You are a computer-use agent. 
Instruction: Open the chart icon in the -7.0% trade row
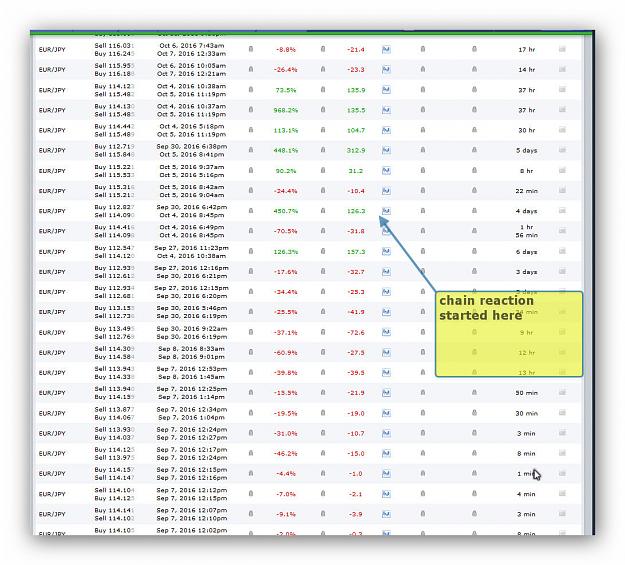pyautogui.click(x=386, y=494)
